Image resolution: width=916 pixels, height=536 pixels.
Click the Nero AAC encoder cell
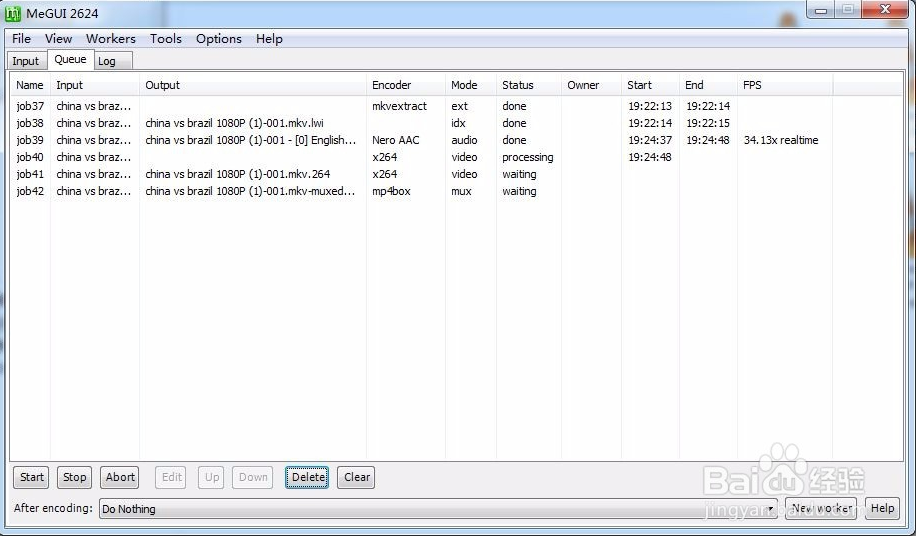pyautogui.click(x=395, y=140)
